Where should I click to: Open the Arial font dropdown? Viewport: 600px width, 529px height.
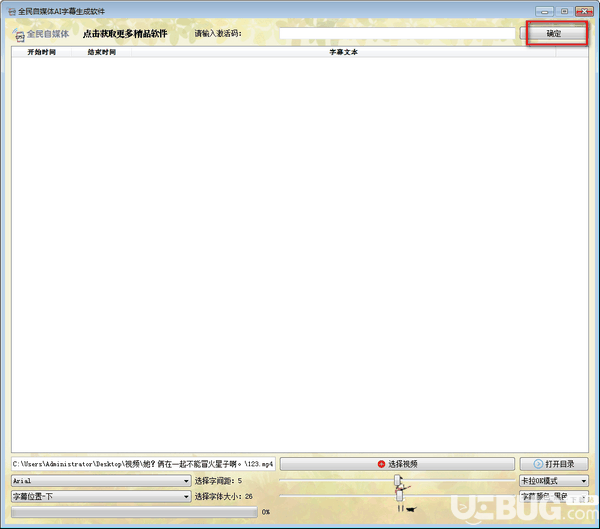101,481
